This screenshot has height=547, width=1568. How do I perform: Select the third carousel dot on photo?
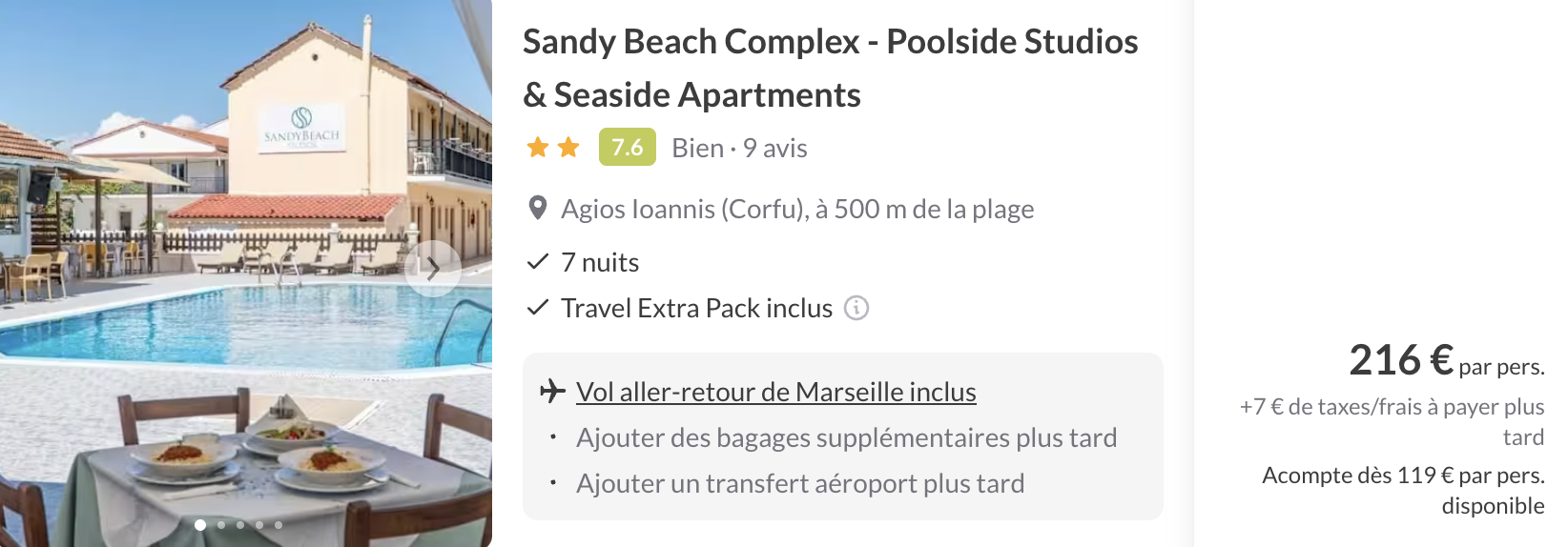[x=240, y=525]
